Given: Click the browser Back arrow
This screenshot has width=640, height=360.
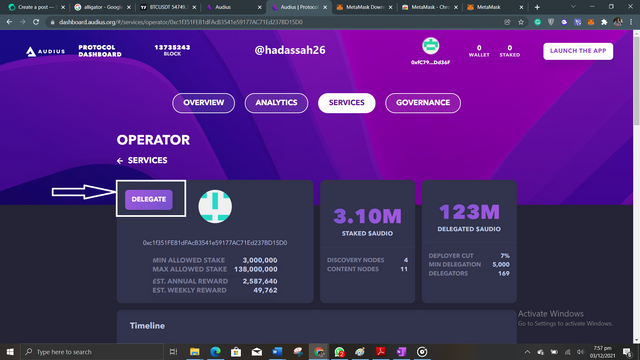Looking at the screenshot, I should (x=9, y=22).
